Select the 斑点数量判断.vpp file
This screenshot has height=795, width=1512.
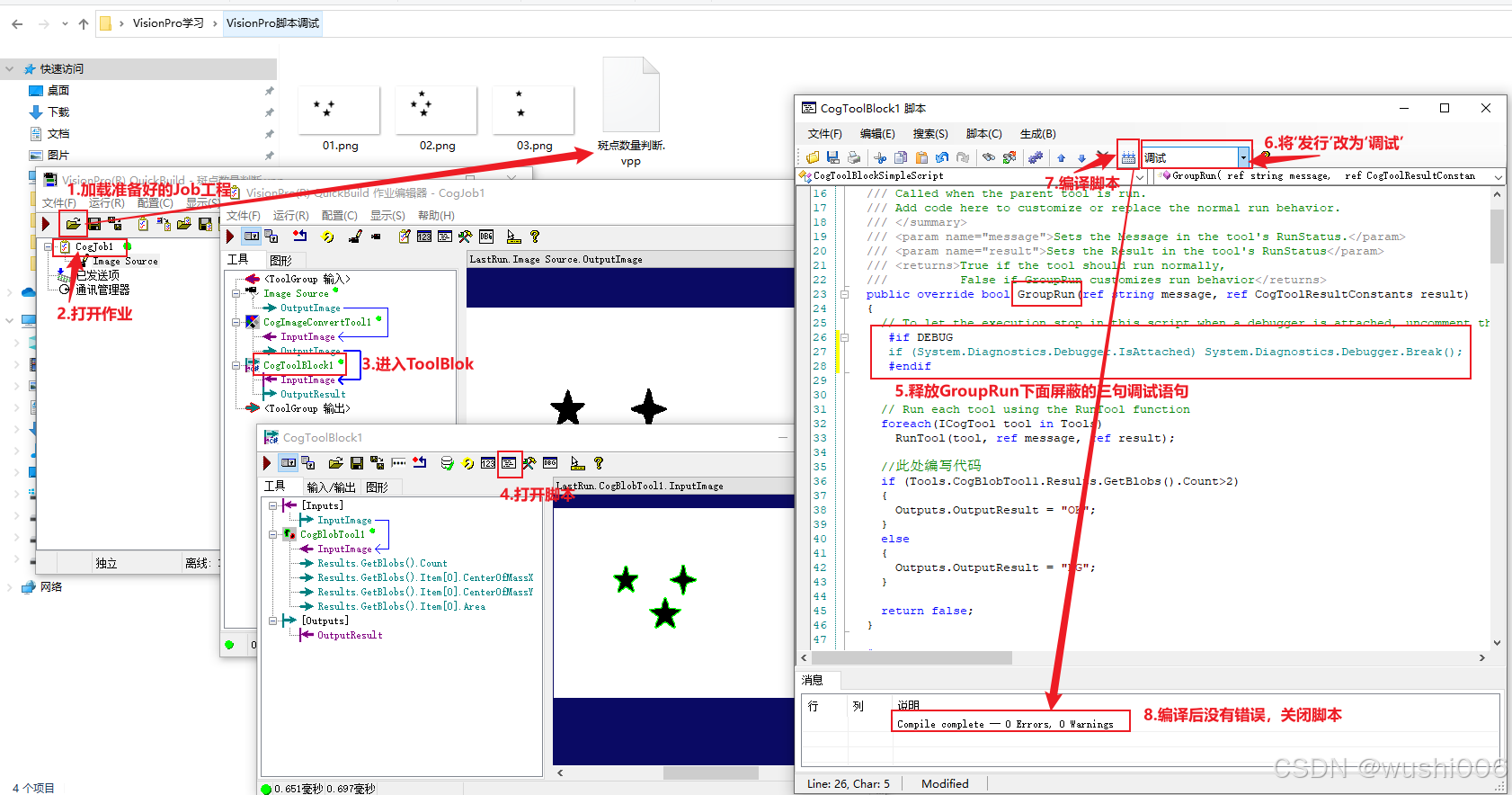(x=631, y=112)
